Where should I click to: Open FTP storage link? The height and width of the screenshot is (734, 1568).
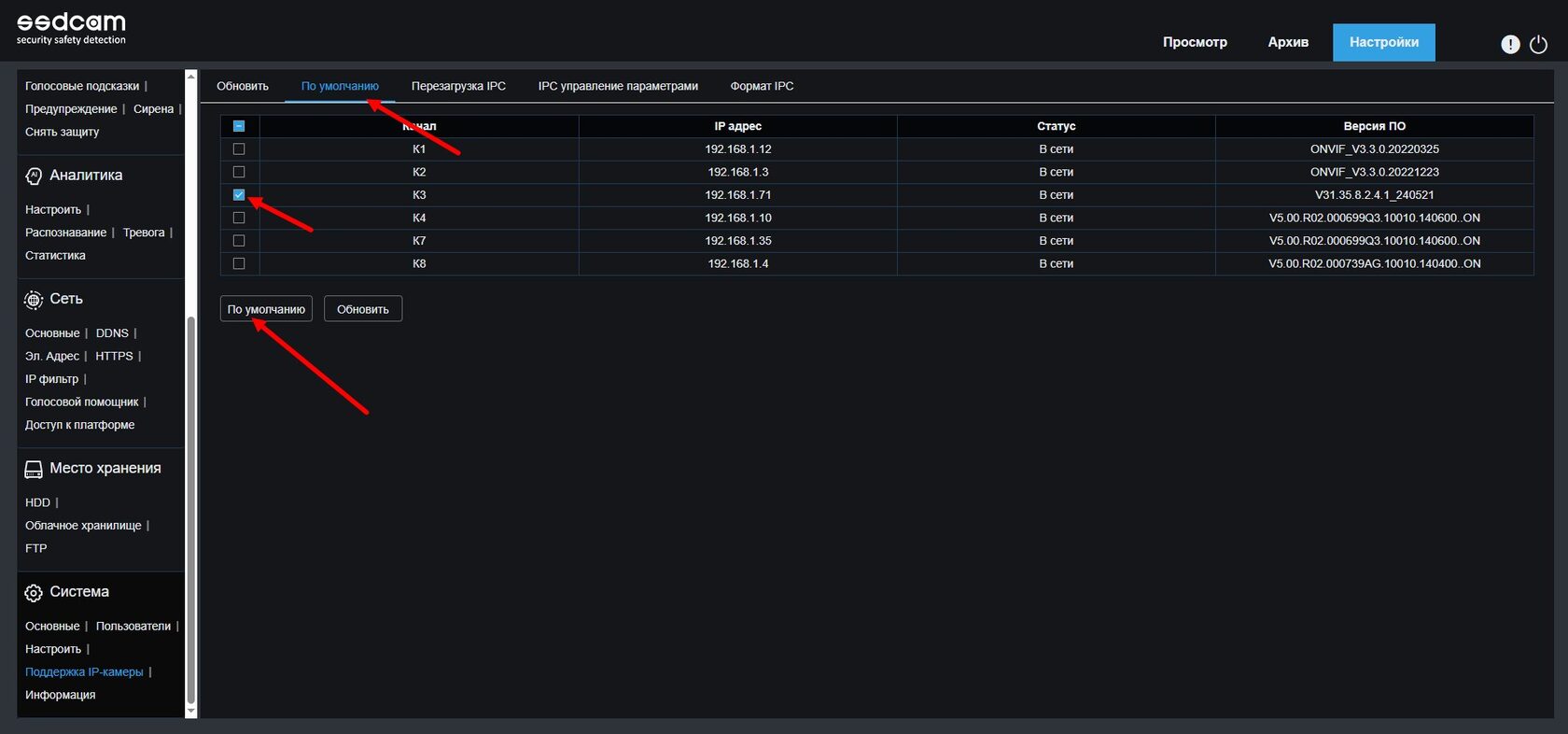[x=35, y=548]
